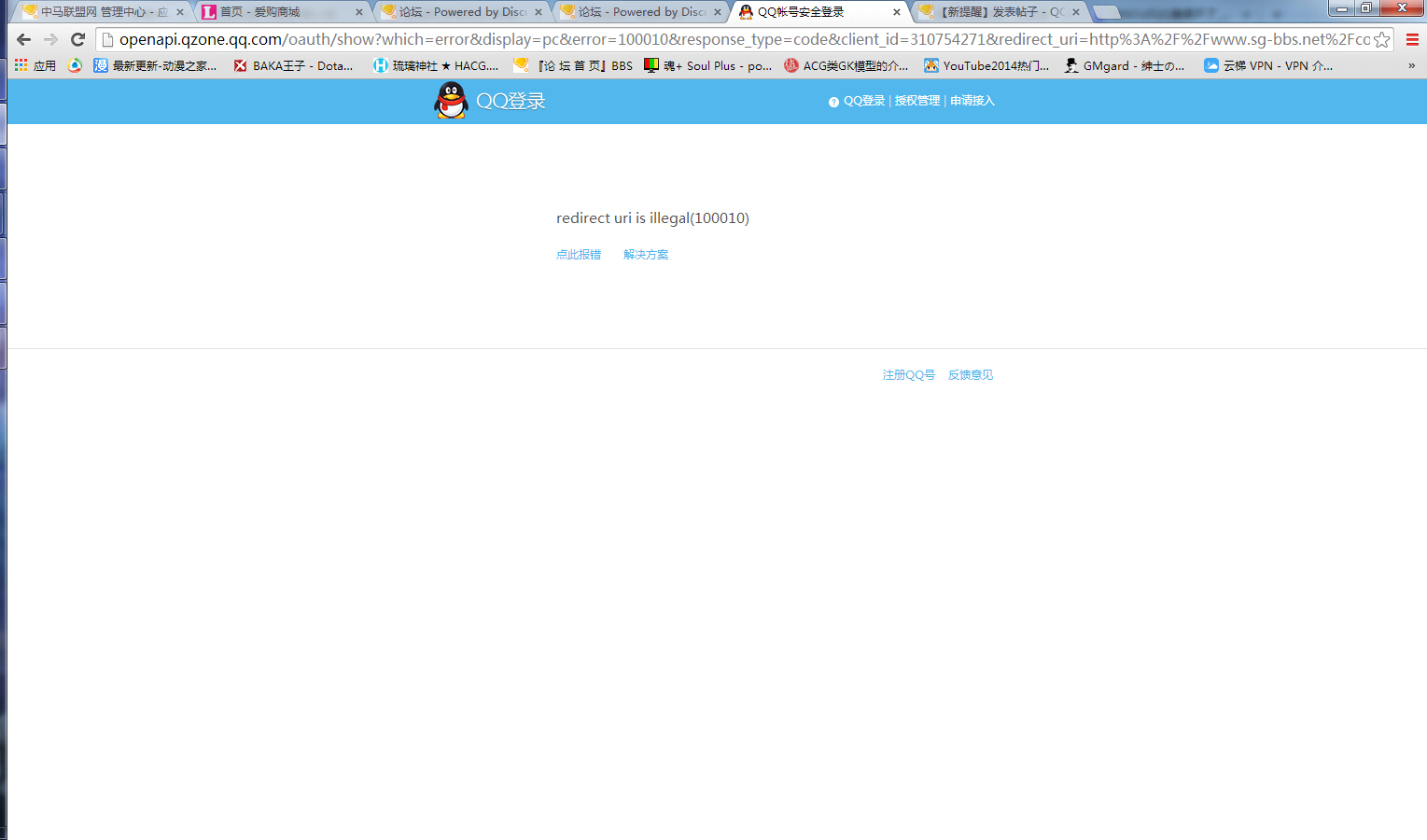Open the 琉璃神社 ★ HACG bookmark
1427x840 pixels.
[436, 66]
